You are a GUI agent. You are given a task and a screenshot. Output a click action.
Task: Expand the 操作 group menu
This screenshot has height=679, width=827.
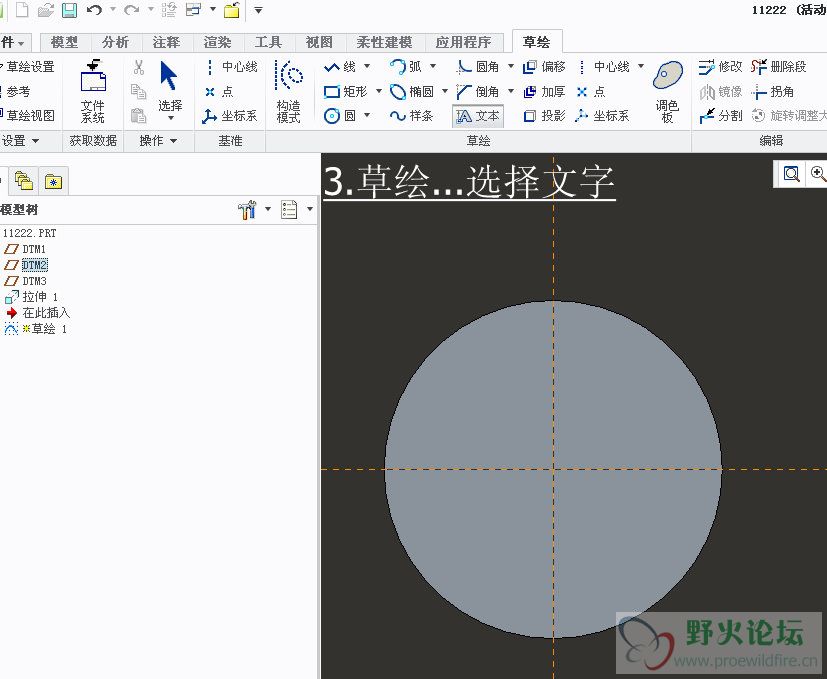(158, 140)
